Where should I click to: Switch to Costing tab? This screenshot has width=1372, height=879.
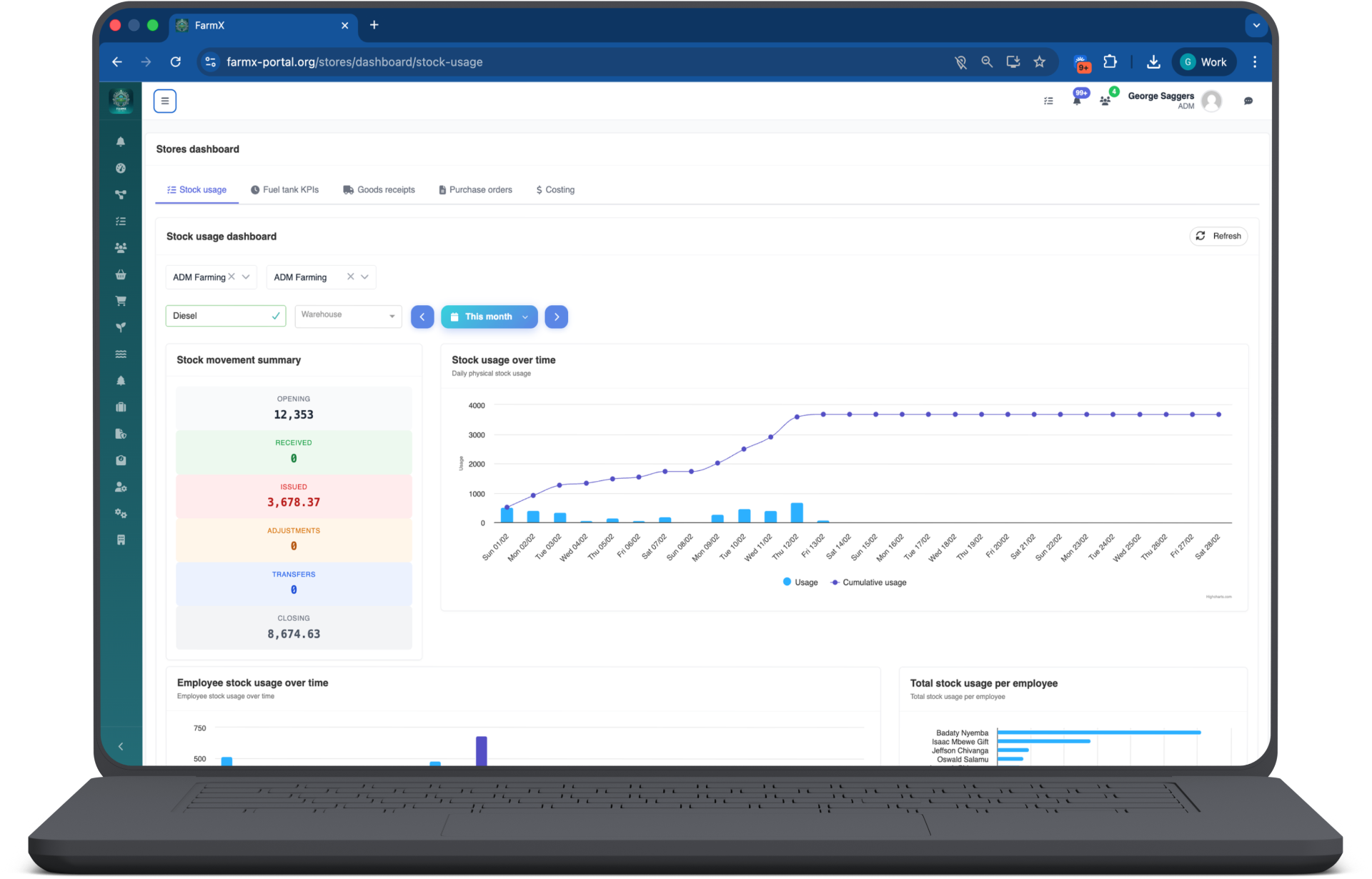pos(555,190)
